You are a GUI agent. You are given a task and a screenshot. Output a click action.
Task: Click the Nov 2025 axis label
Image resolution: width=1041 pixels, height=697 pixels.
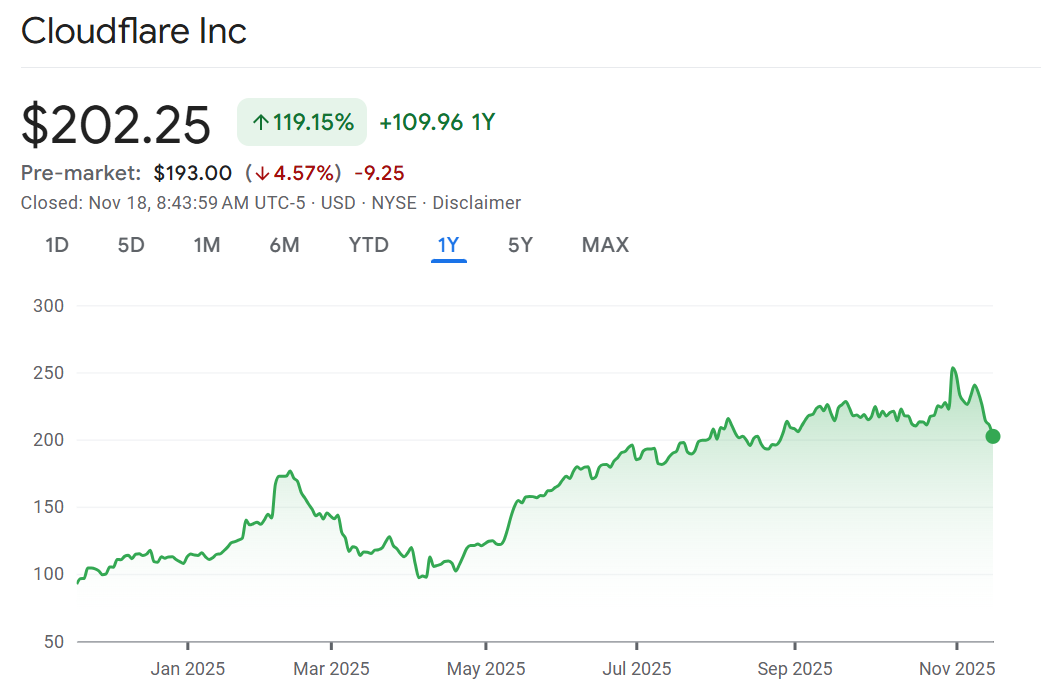(956, 668)
